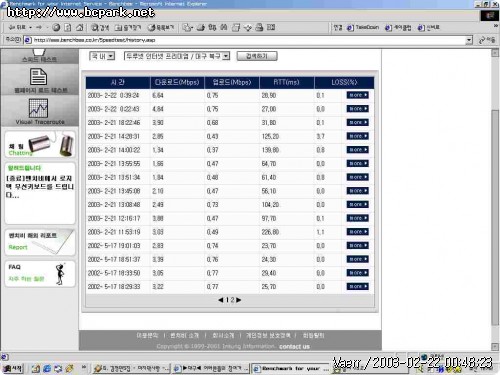This screenshot has height=375, width=500.
Task: Click more for 2003-2-22 0:39:24 row
Action: coord(357,95)
